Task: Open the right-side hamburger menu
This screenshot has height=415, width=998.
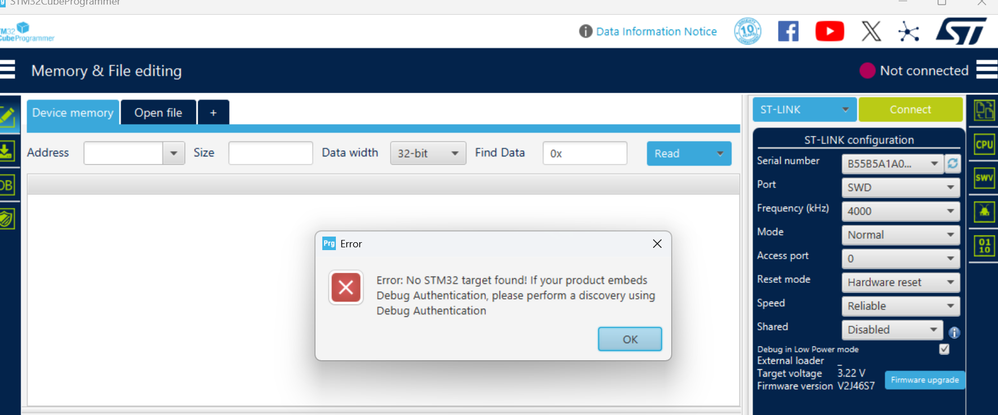Action: 986,69
